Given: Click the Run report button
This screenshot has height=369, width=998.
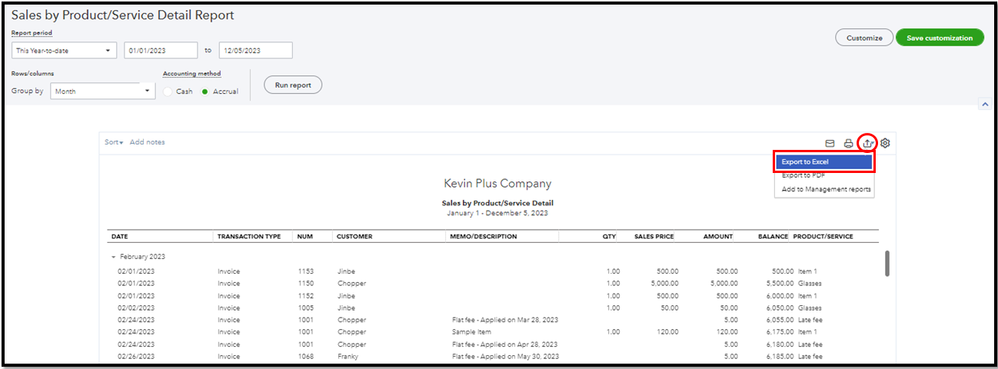Looking at the screenshot, I should click(x=293, y=85).
